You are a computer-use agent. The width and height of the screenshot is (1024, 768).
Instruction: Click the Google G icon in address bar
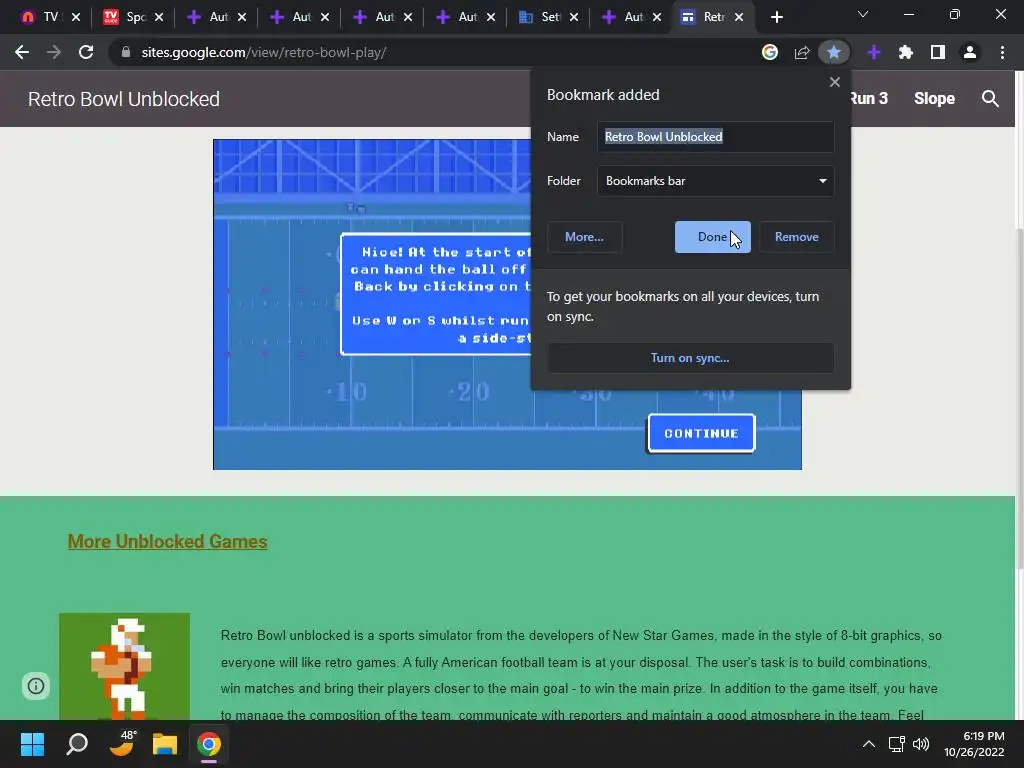[x=770, y=52]
